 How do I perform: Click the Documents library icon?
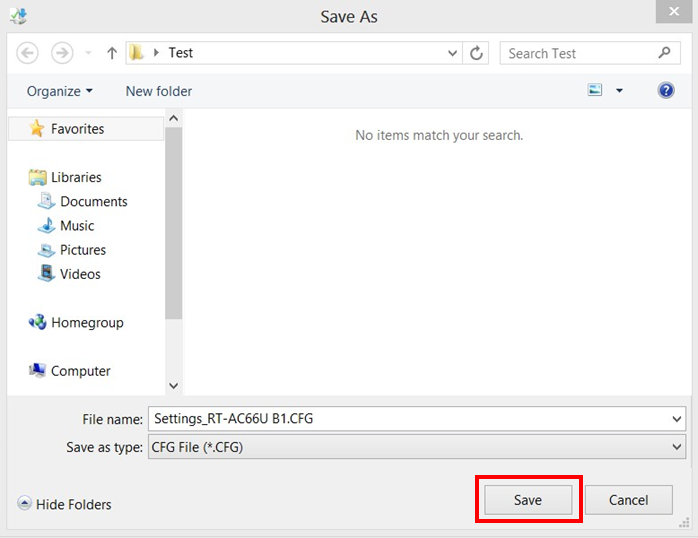point(46,201)
